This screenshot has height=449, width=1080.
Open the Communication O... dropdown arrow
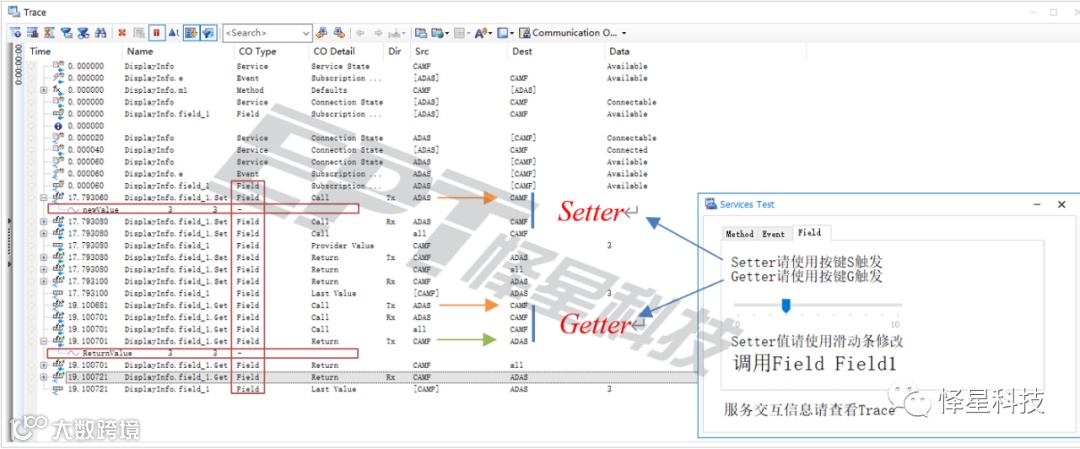624,32
